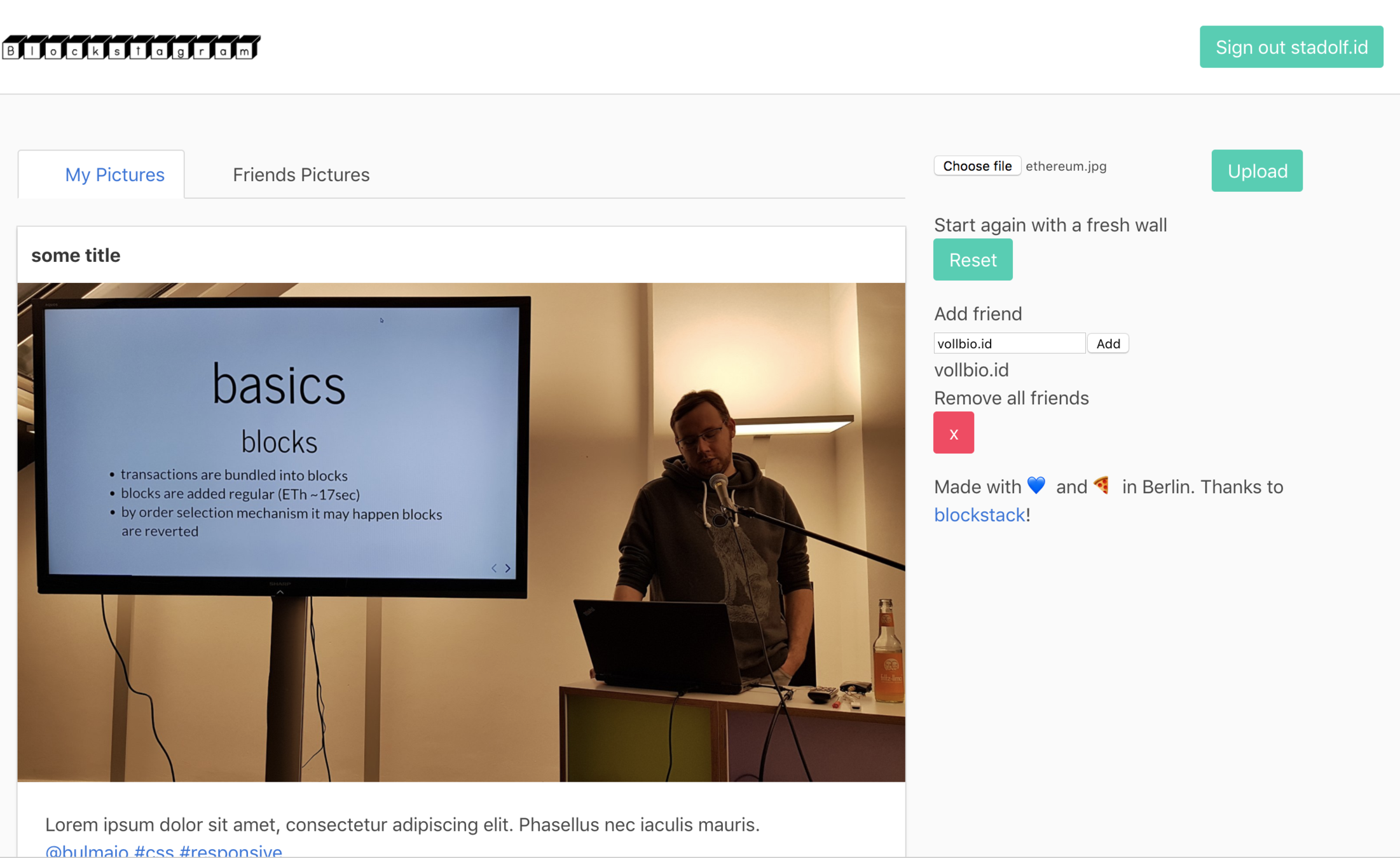Click the blue heart emoji
This screenshot has height=858, width=1400.
(1036, 486)
